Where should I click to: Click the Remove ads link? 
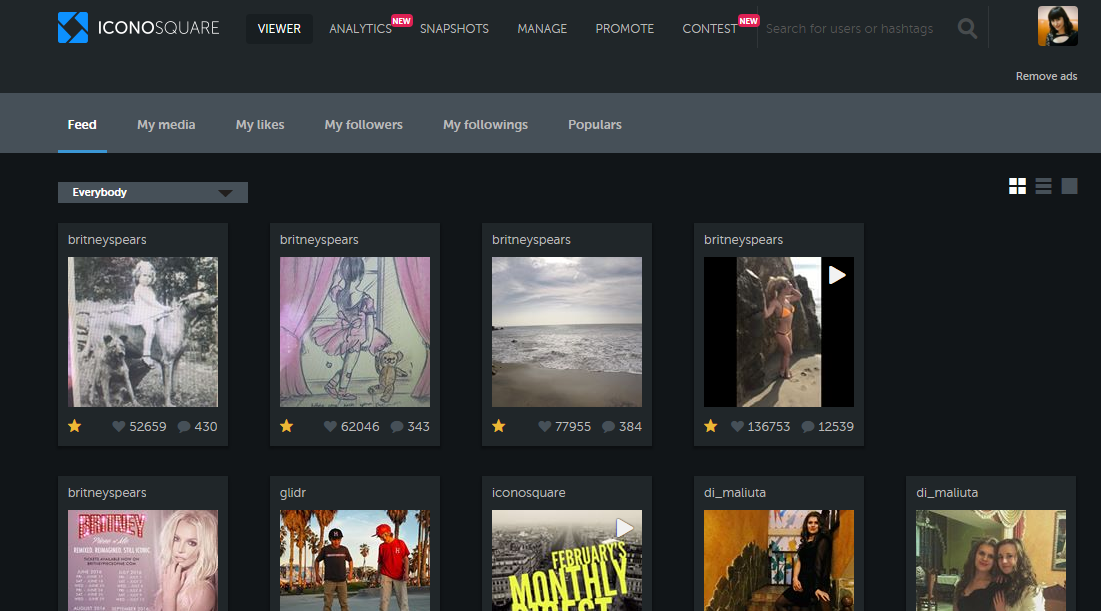click(x=1046, y=77)
